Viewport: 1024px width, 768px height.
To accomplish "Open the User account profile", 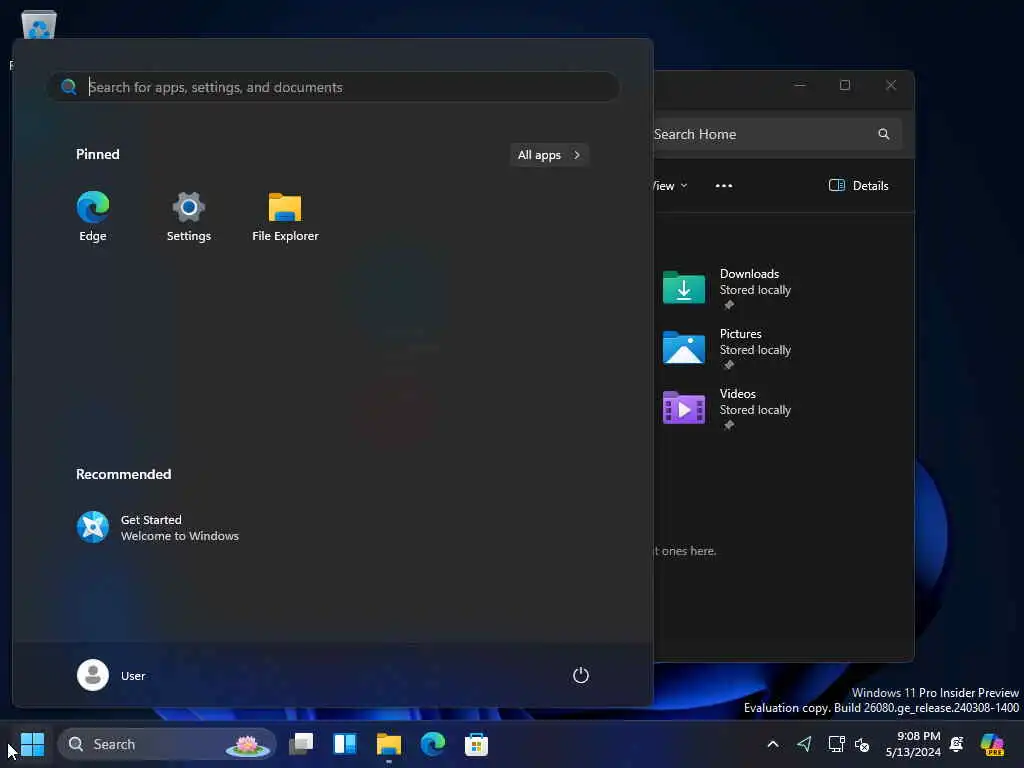I will point(112,675).
